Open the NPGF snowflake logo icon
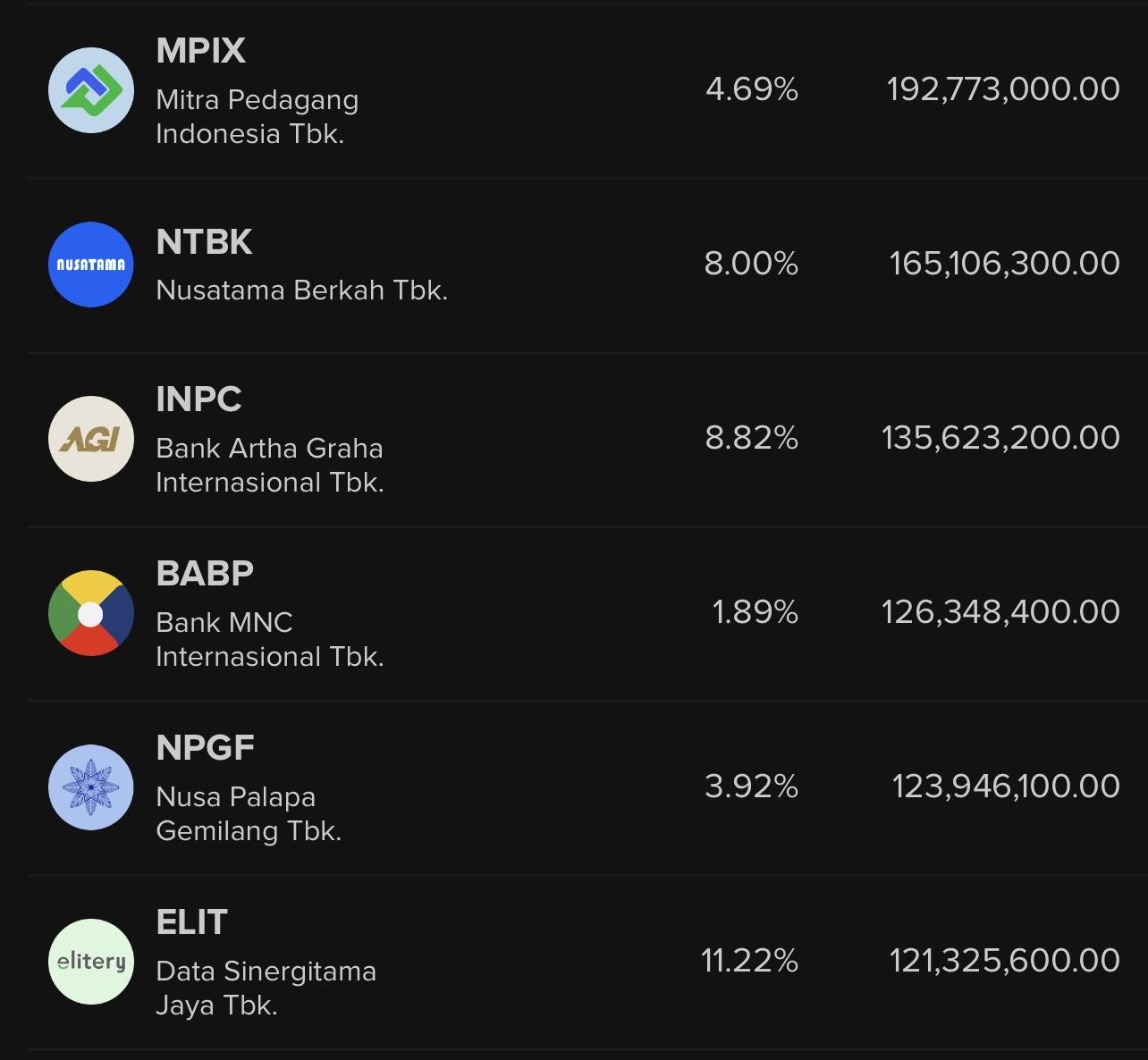Image resolution: width=1148 pixels, height=1060 pixels. tap(91, 787)
